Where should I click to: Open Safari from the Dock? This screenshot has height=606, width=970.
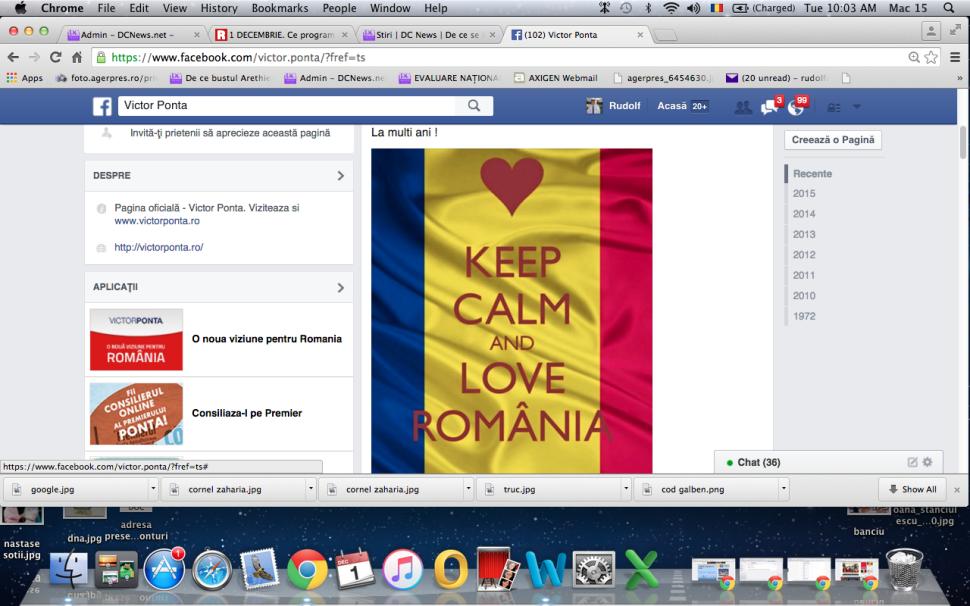[212, 569]
